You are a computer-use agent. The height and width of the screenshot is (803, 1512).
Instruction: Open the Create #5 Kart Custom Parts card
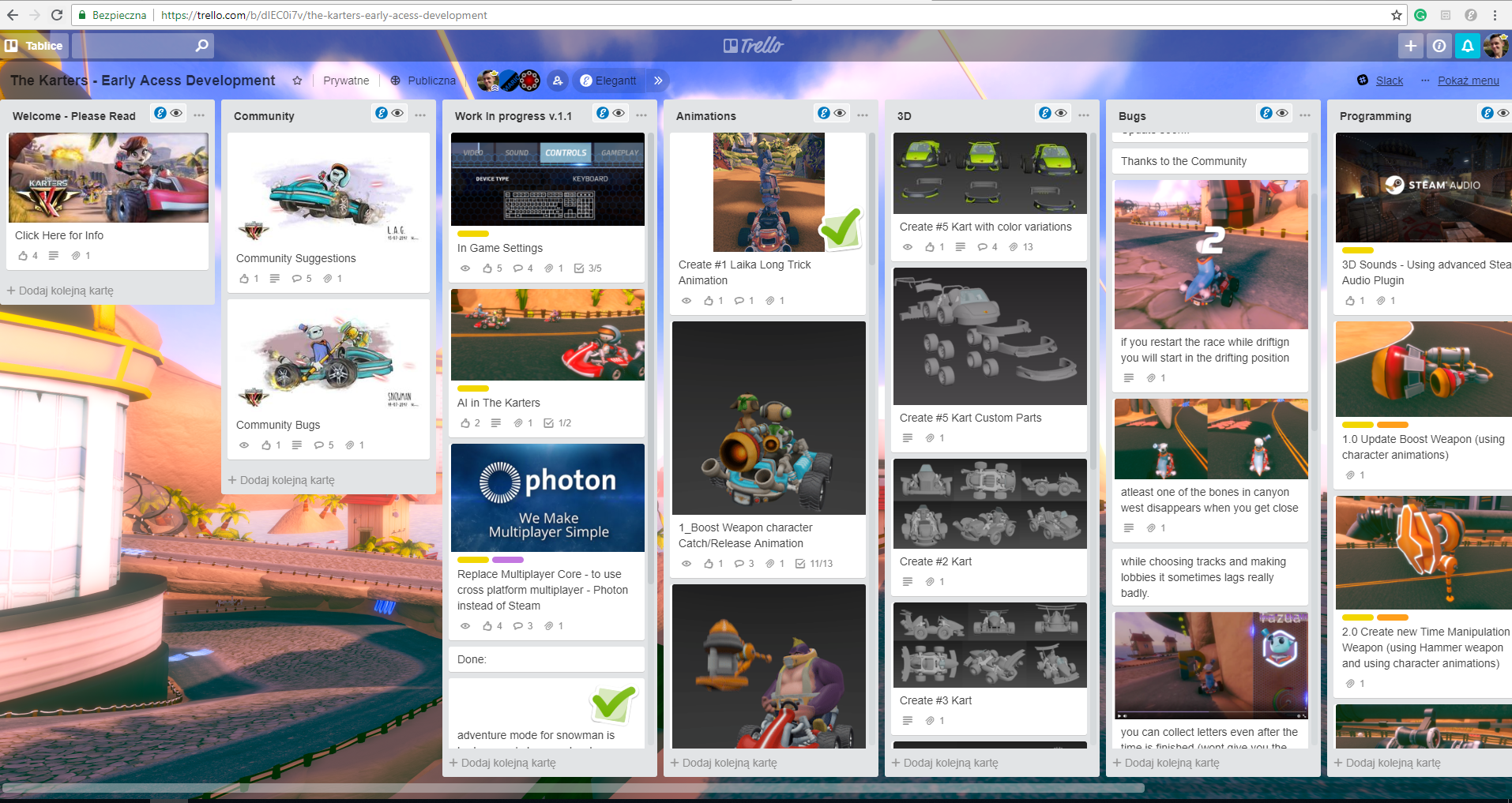click(x=970, y=418)
